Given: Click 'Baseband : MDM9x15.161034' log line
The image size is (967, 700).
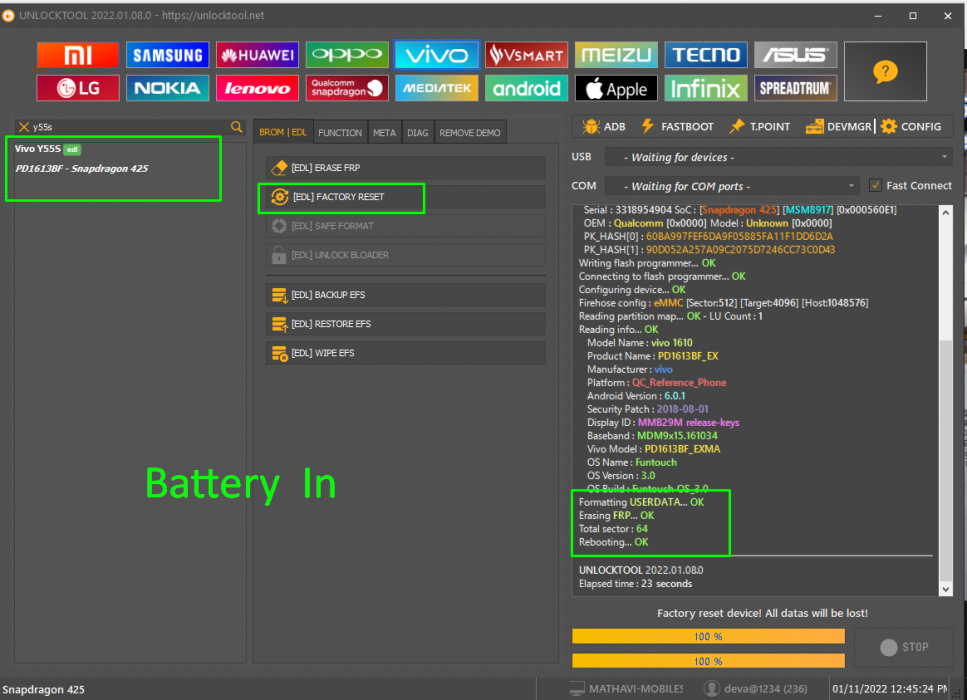Looking at the screenshot, I should [652, 435].
